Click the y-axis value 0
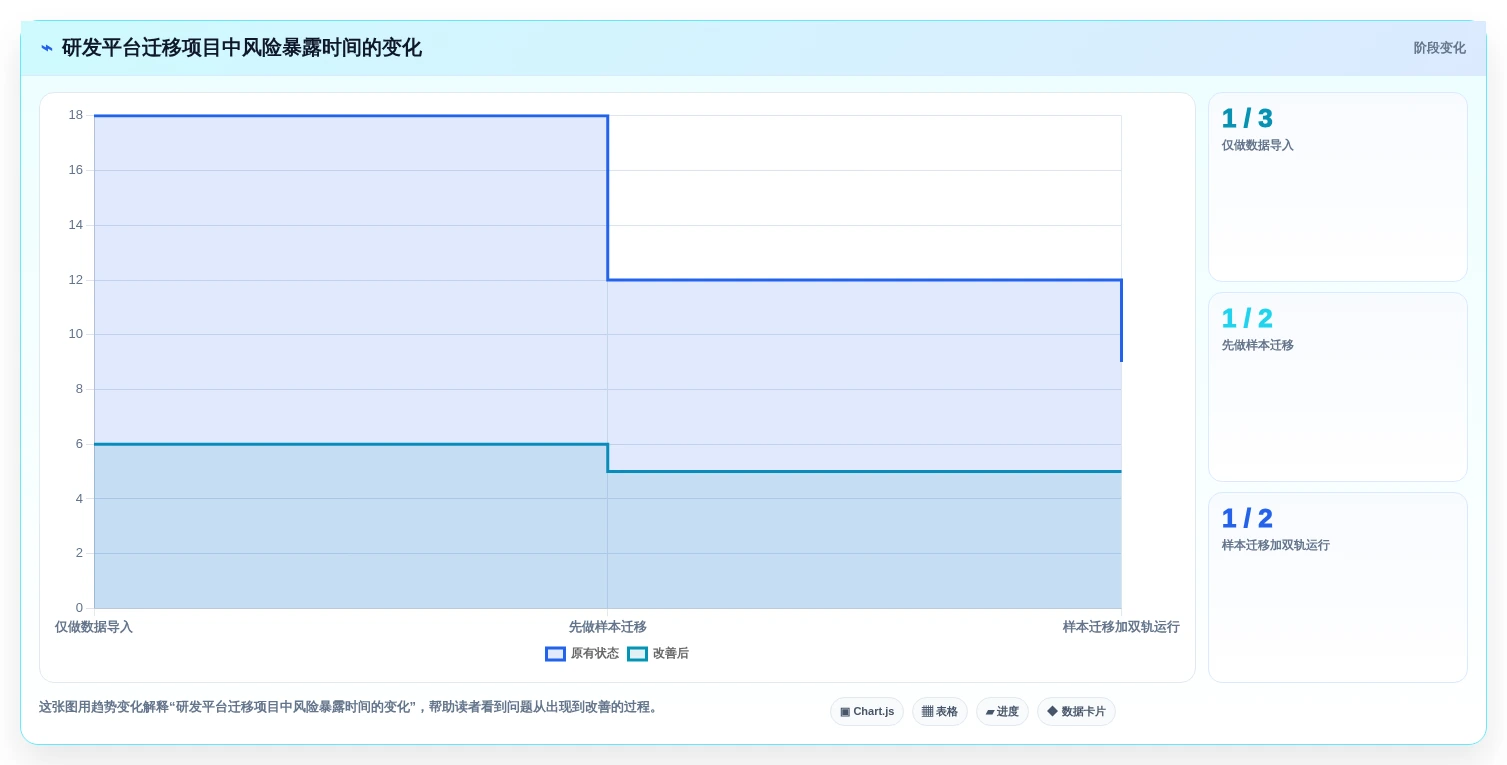The width and height of the screenshot is (1507, 765). [79, 608]
